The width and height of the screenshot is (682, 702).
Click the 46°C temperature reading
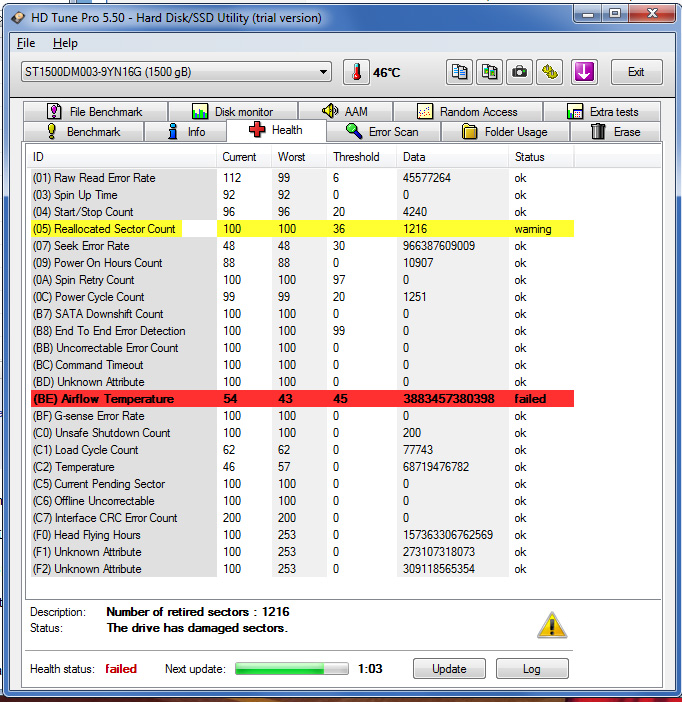pos(386,73)
